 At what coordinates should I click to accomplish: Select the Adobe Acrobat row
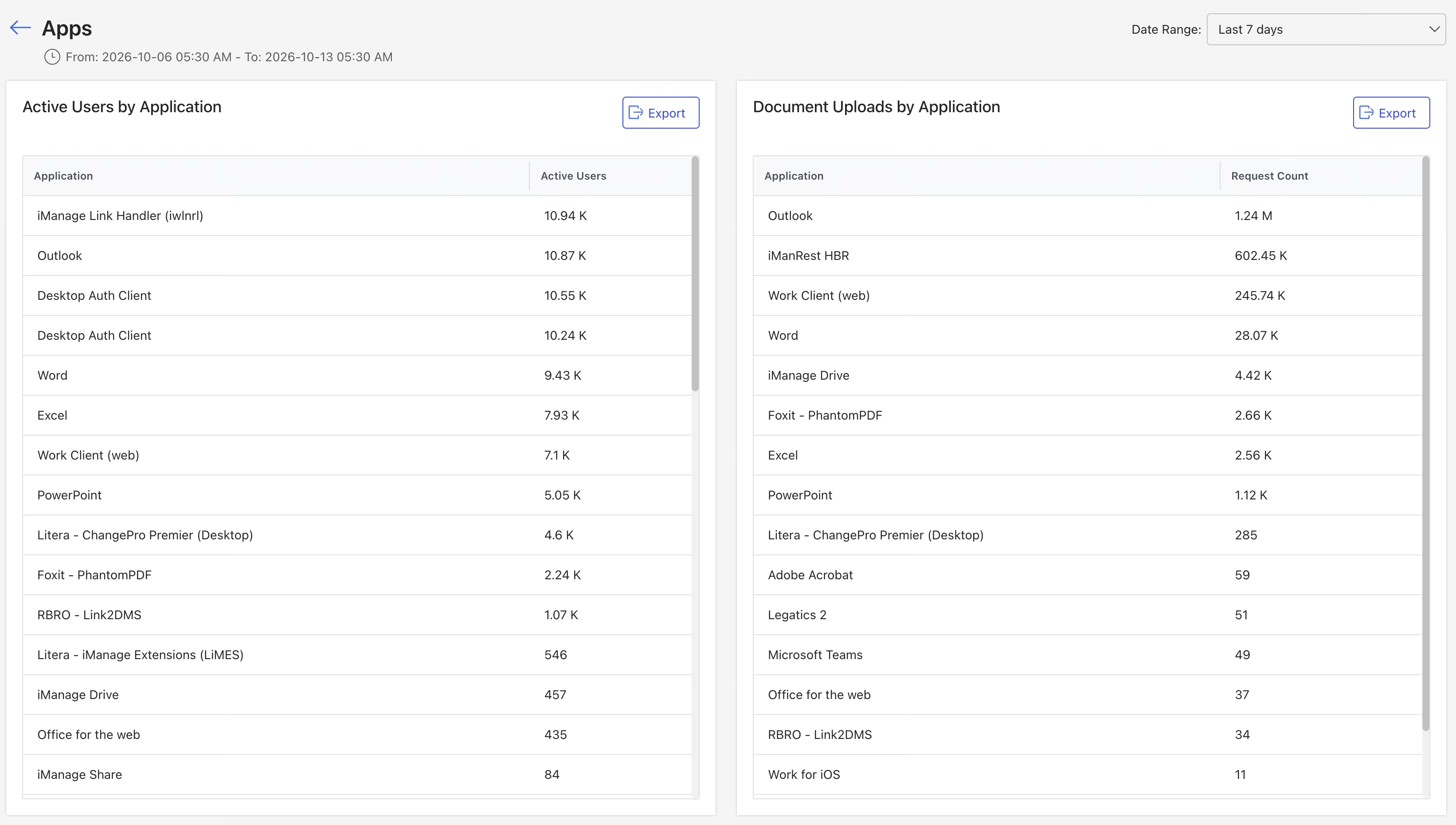tap(1087, 575)
